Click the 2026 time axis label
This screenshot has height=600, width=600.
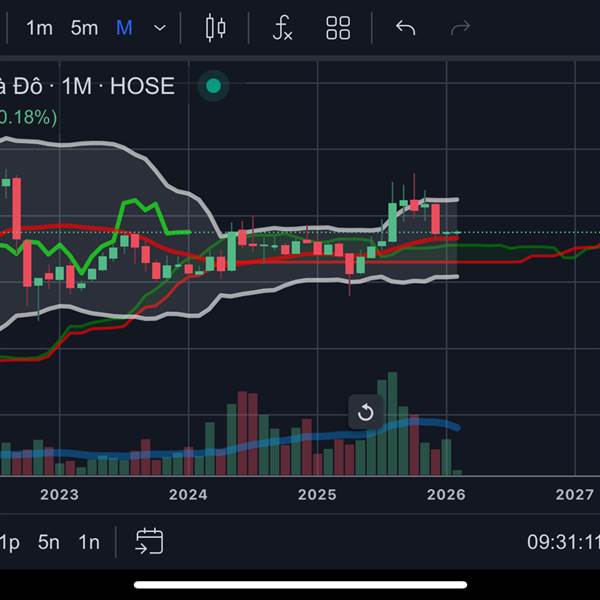(446, 495)
